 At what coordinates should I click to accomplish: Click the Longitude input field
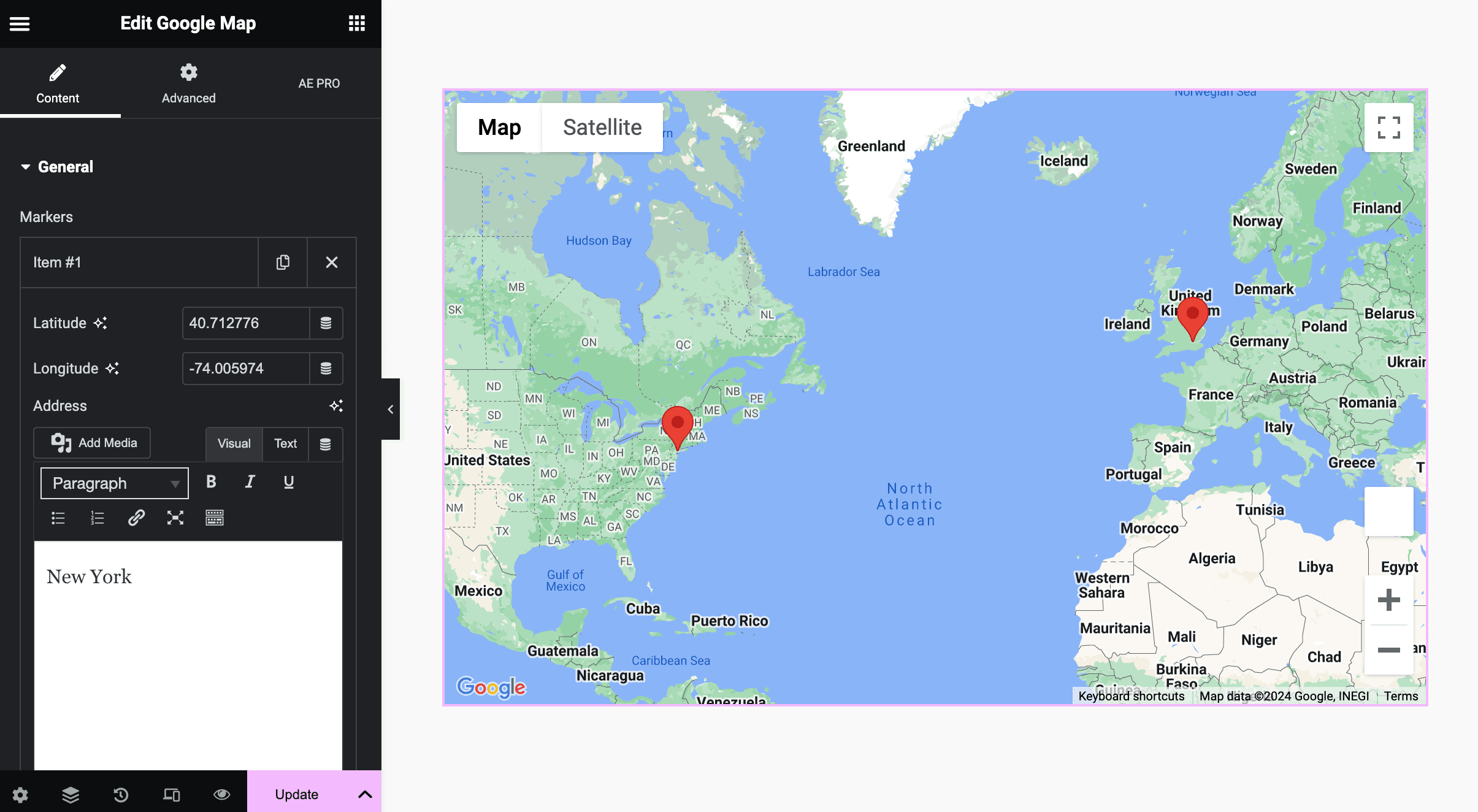pyautogui.click(x=246, y=369)
